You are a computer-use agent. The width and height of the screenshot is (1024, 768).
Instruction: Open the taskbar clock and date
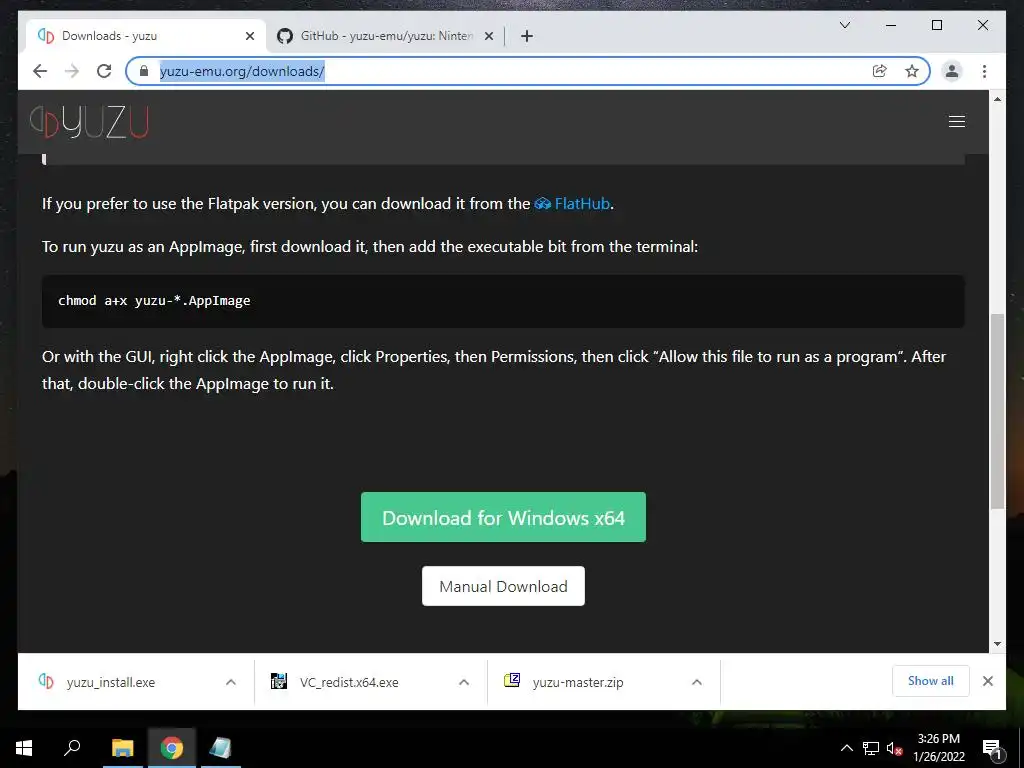(938, 748)
